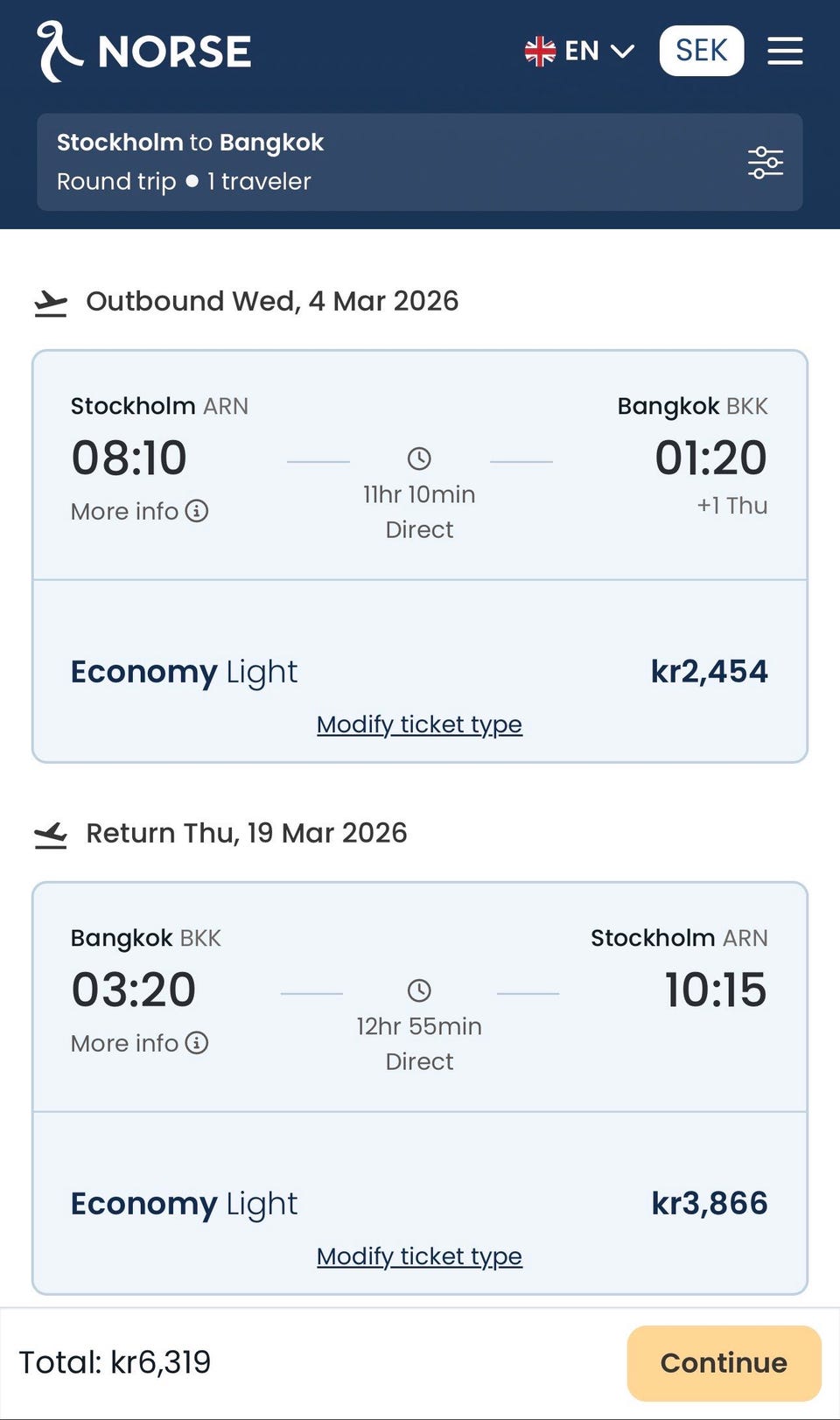Modify ticket type for outbound flight
The height and width of the screenshot is (1420, 840).
click(x=419, y=724)
